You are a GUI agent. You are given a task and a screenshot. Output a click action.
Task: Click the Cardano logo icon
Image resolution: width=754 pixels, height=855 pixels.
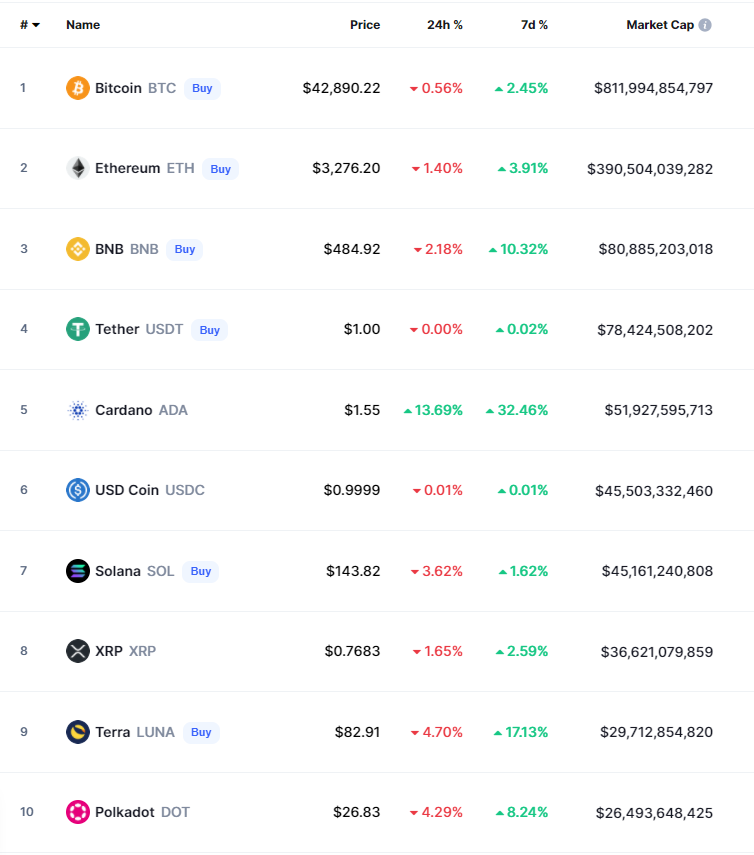pos(78,410)
